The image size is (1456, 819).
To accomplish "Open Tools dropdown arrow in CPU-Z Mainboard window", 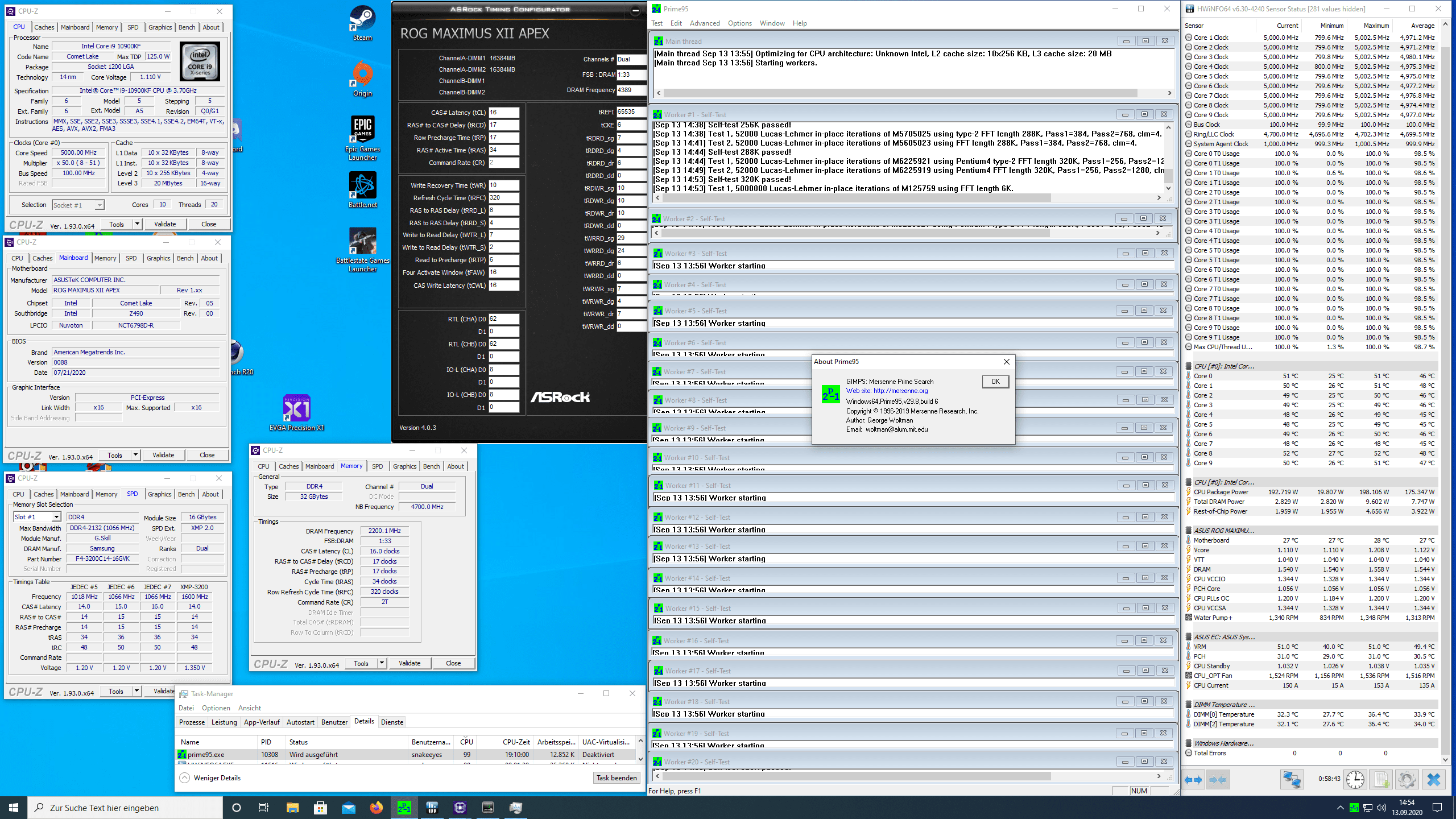I will (x=135, y=455).
